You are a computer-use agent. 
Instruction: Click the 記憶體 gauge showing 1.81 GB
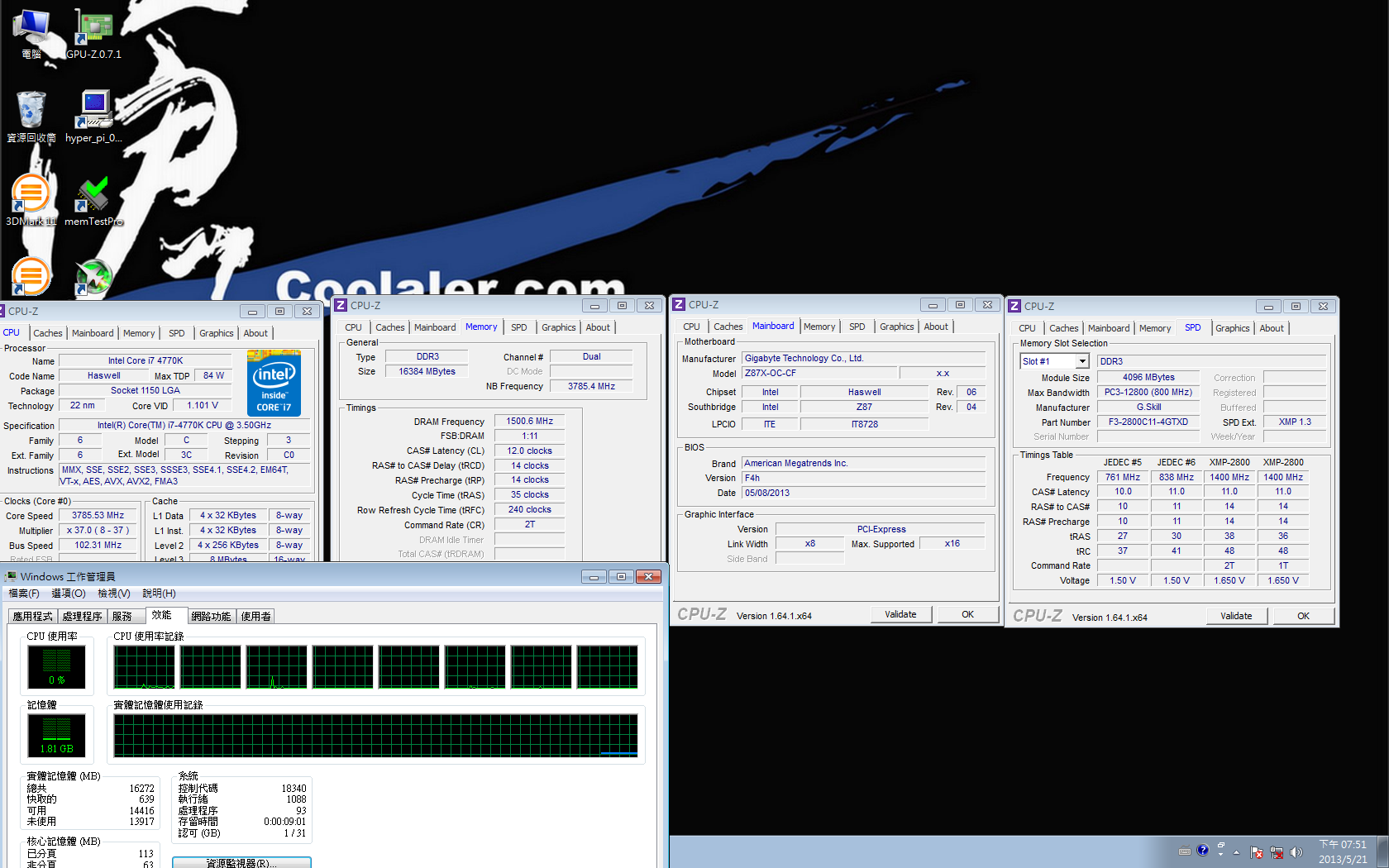coord(56,736)
